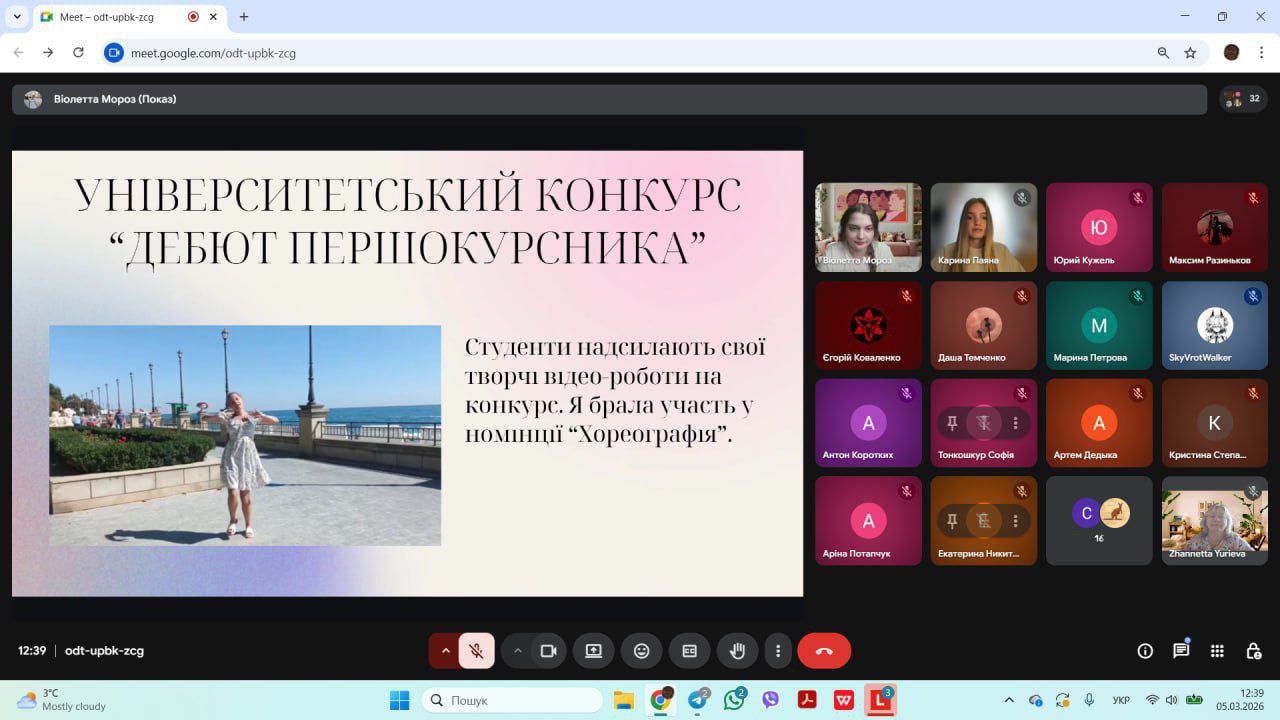Open the share screen option
1280x720 pixels.
pyautogui.click(x=593, y=651)
